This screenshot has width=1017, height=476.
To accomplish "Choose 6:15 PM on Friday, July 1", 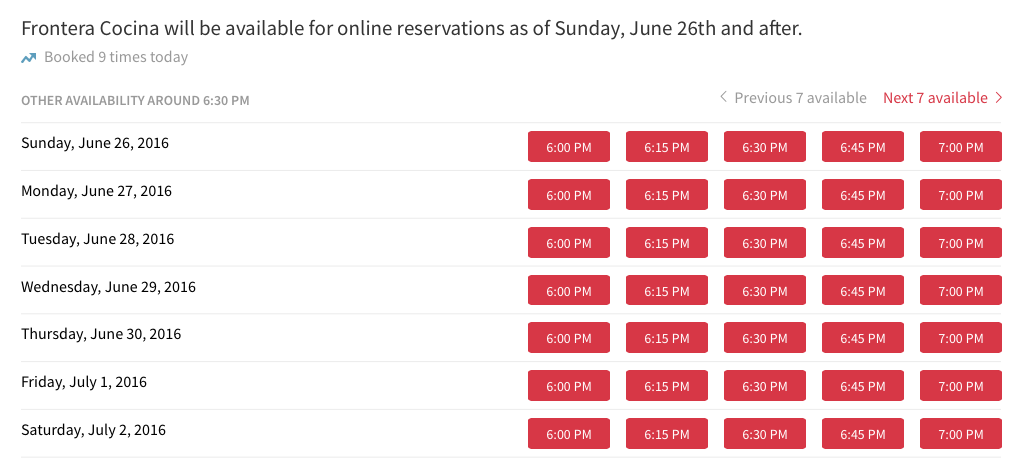I will click(x=666, y=386).
